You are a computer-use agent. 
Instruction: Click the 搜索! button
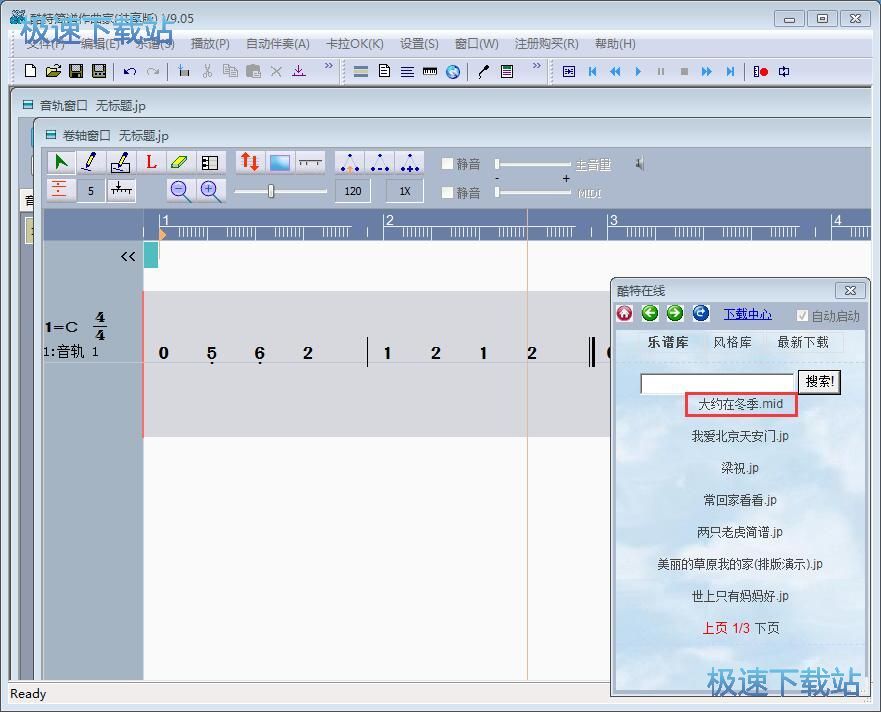(x=818, y=382)
